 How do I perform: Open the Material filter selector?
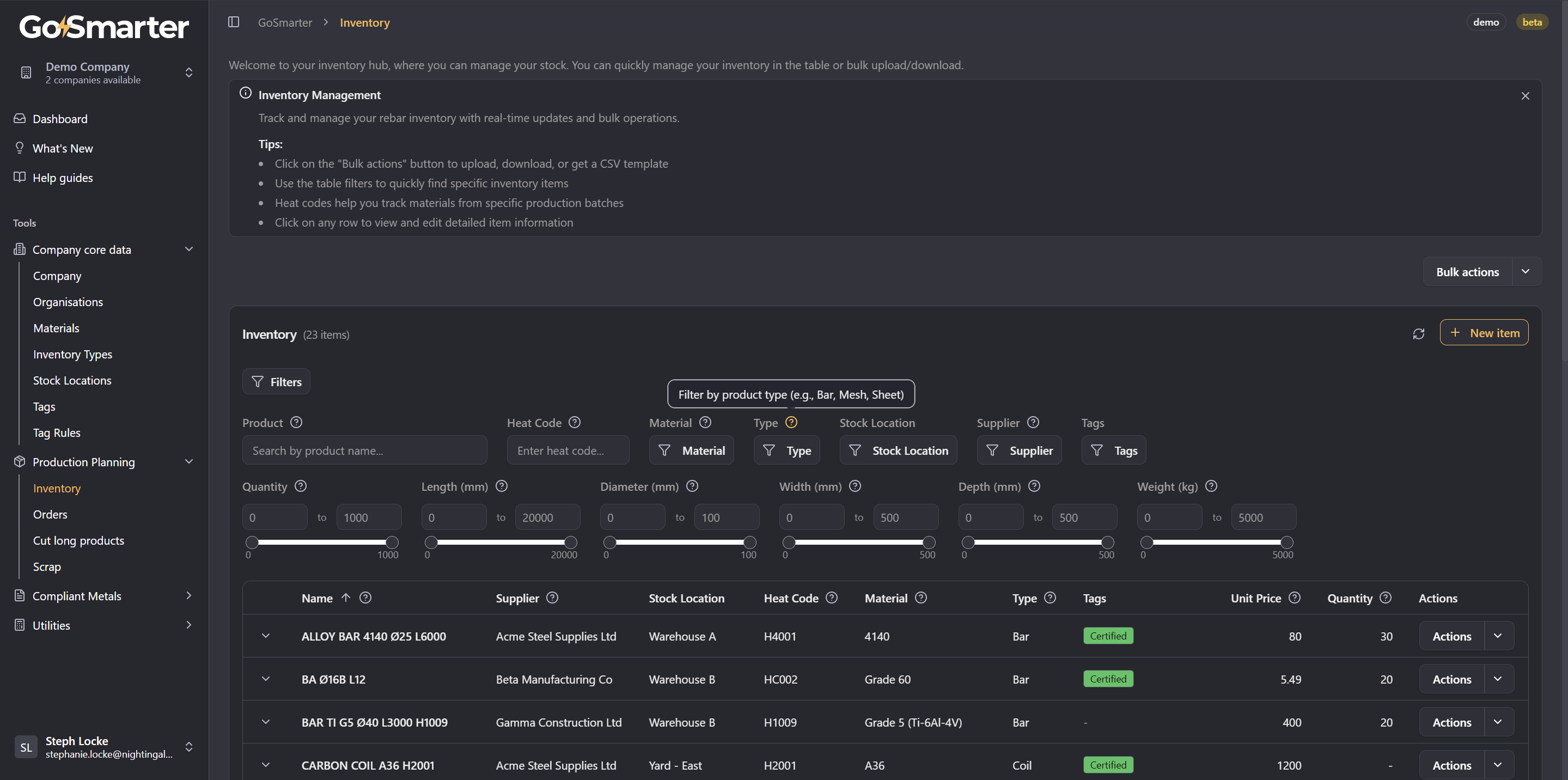[x=692, y=450]
